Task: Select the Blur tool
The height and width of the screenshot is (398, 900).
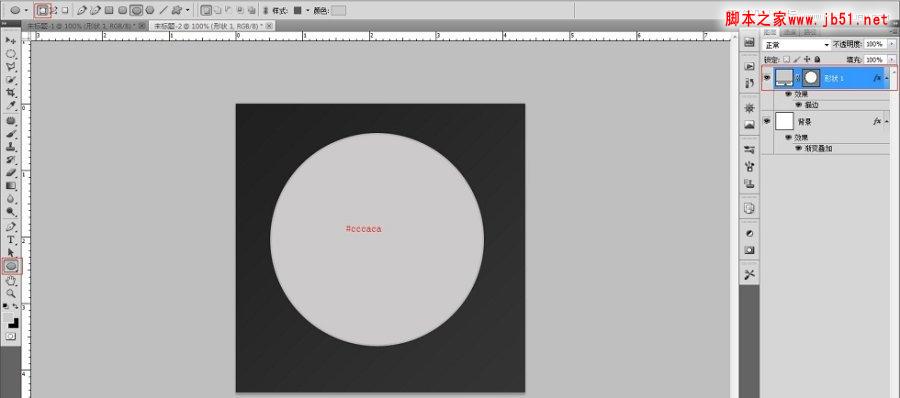Action: pos(10,199)
